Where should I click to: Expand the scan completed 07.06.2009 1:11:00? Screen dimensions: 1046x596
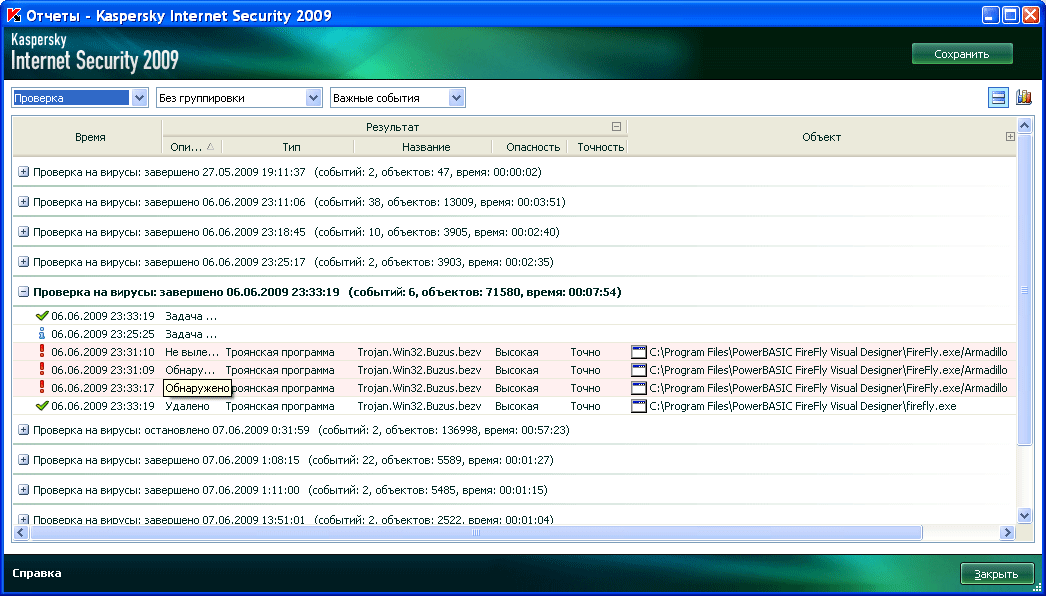(x=23, y=491)
